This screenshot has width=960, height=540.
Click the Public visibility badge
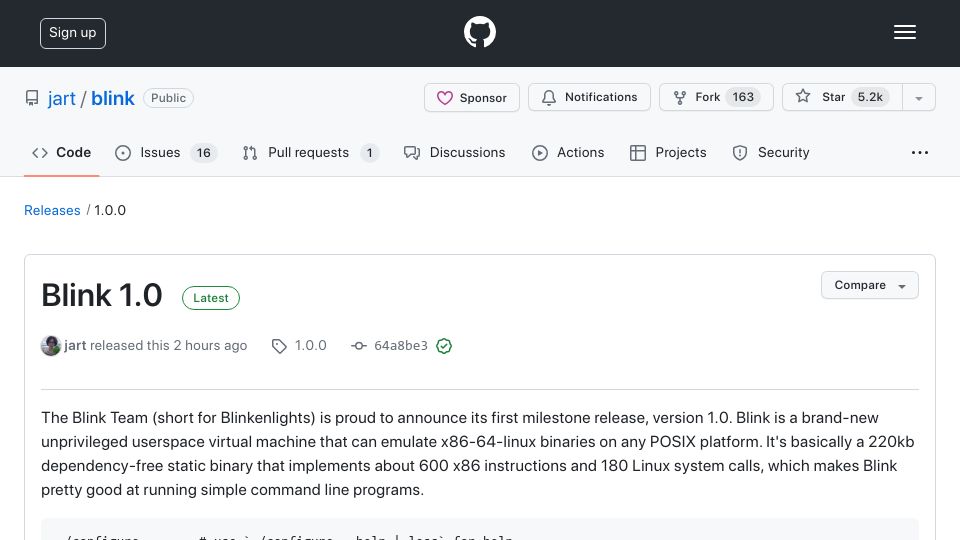[168, 98]
